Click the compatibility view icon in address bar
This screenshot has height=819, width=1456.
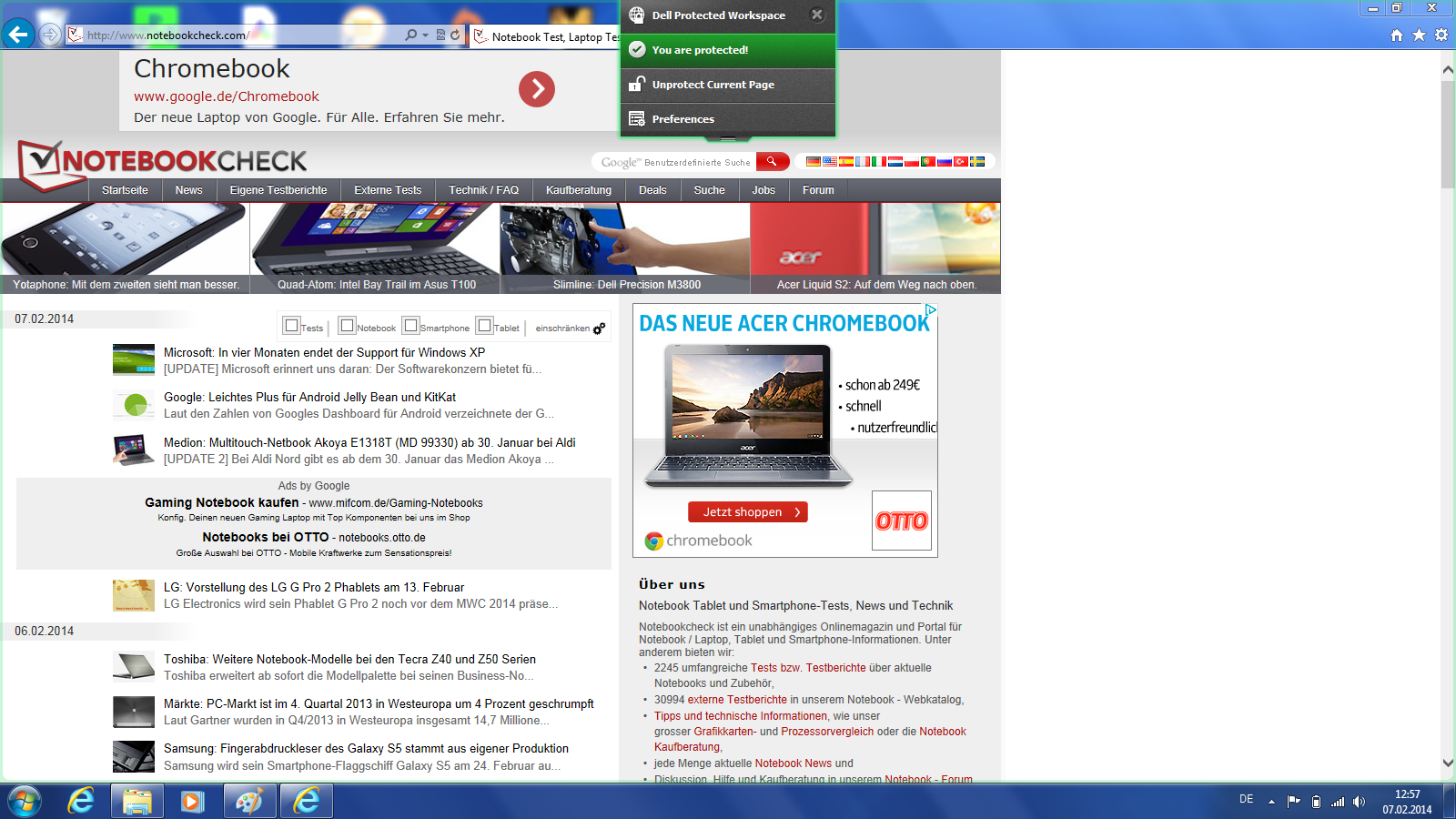tap(440, 35)
